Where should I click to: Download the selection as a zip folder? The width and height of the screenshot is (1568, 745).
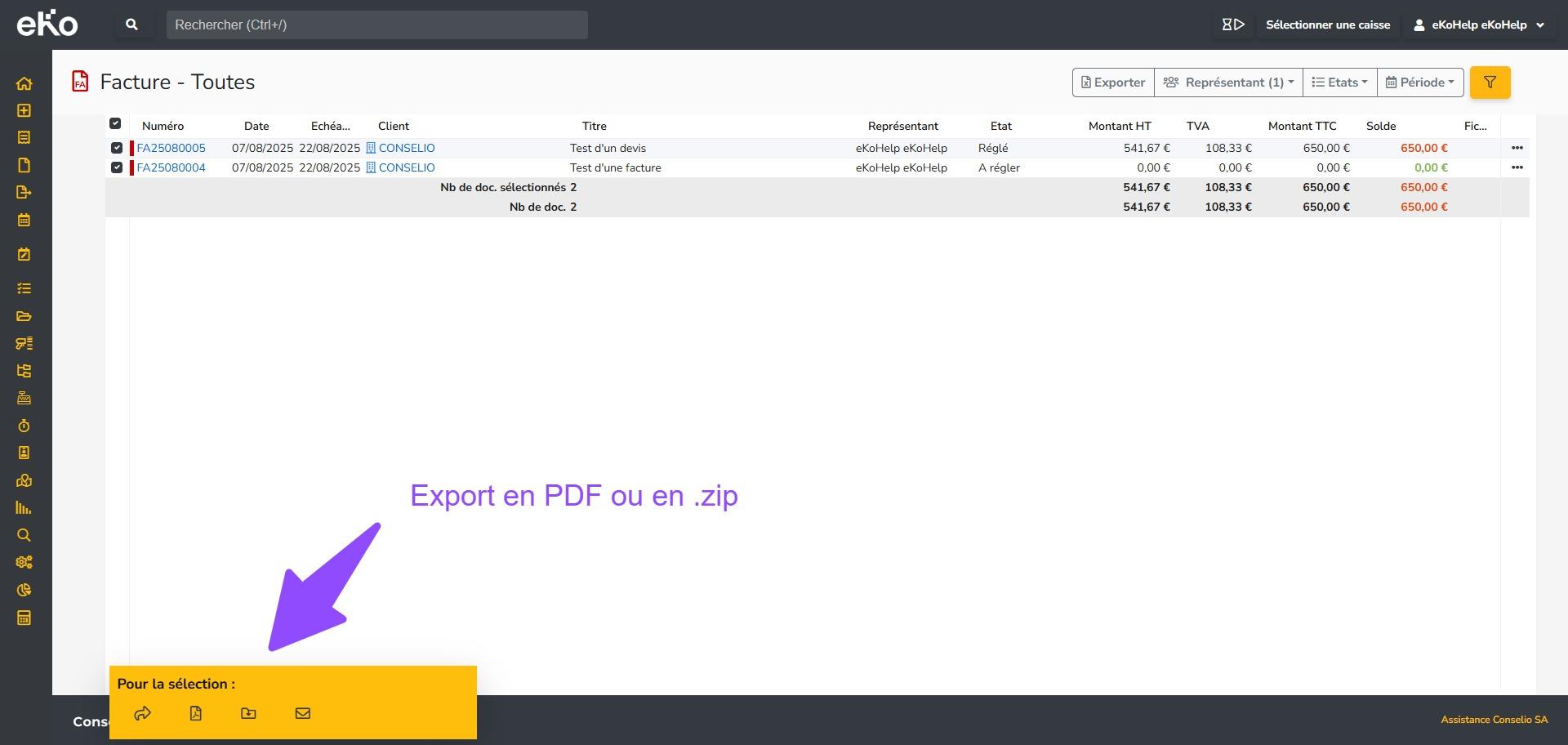(x=249, y=713)
